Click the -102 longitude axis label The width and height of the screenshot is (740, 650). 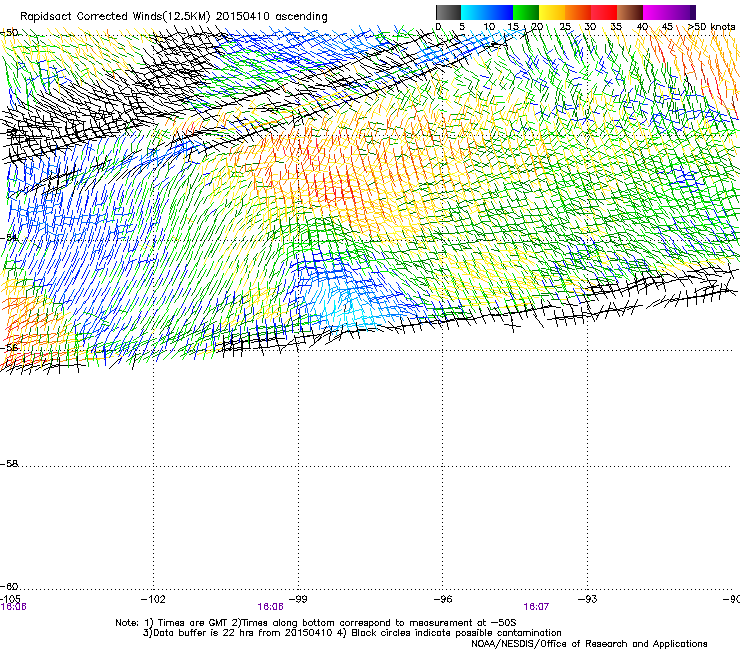[x=153, y=599]
